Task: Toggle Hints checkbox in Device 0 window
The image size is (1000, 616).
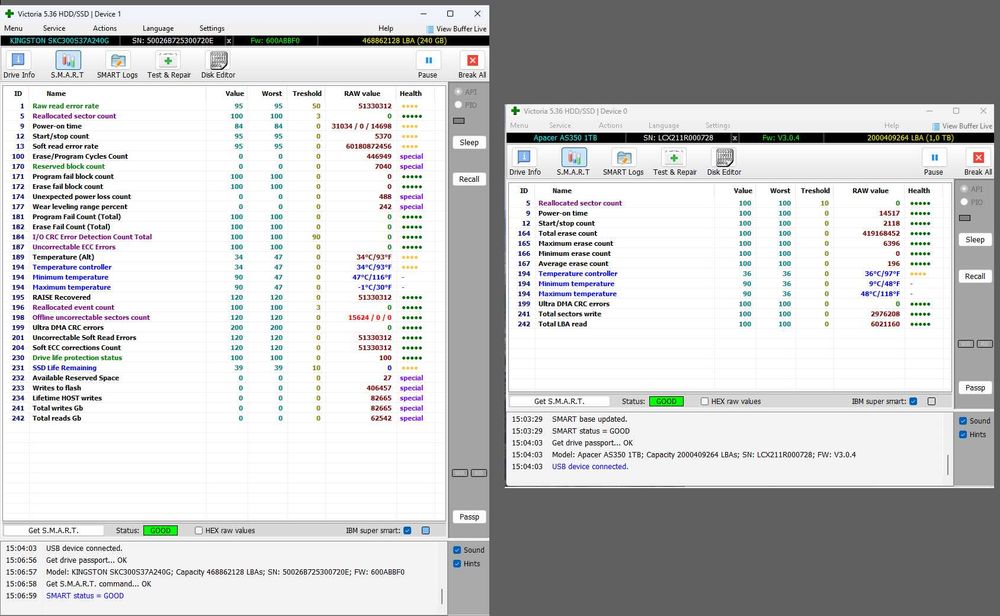Action: [963, 434]
